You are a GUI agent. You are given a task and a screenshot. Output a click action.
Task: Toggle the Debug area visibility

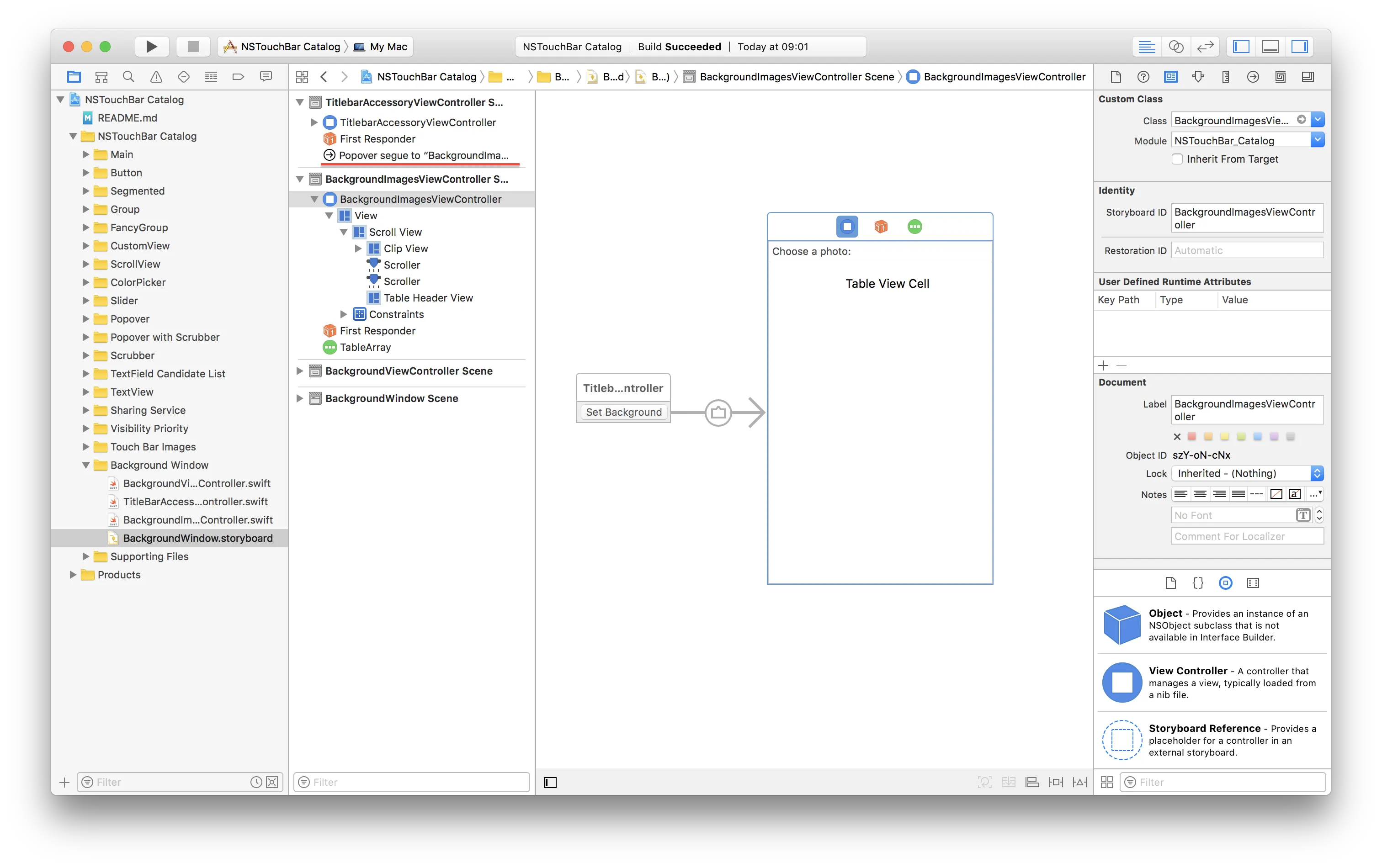coord(1270,47)
